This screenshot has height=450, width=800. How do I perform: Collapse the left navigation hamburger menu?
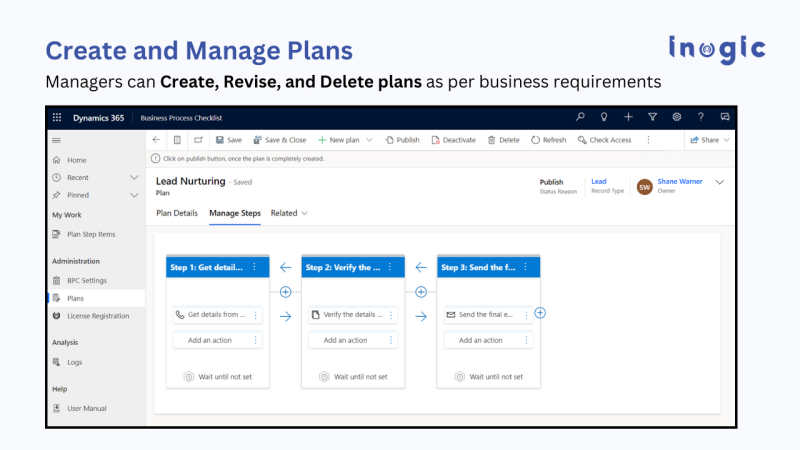[x=56, y=141]
